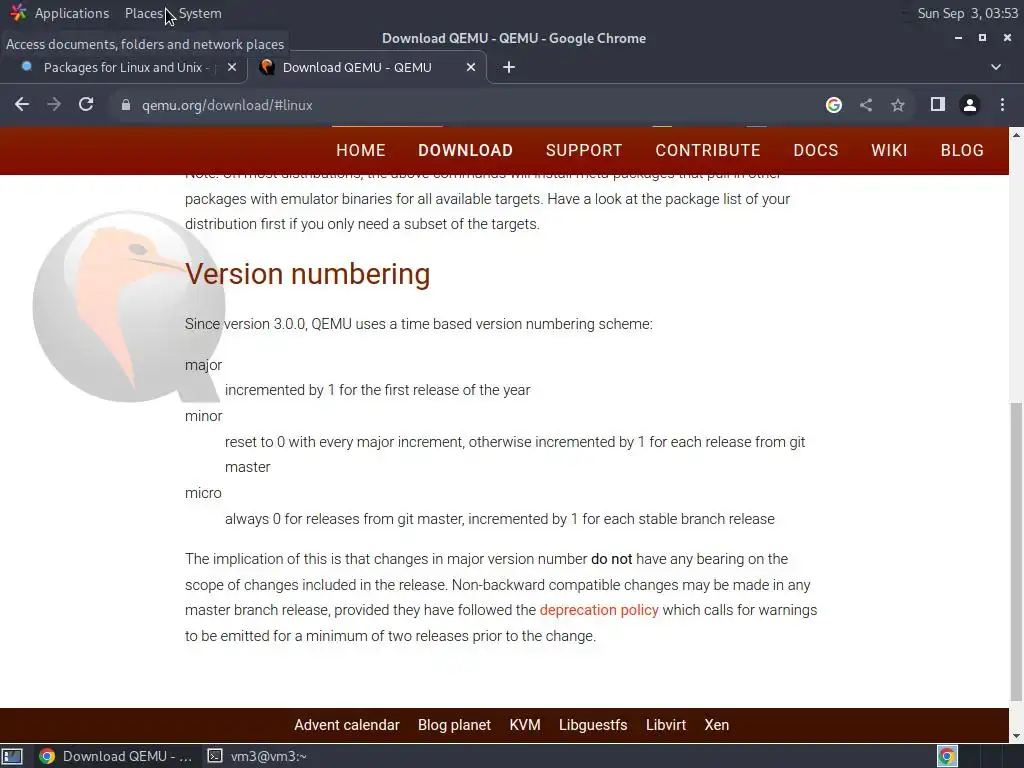Click the clock showing Sun Sep 3
1024x768 pixels.
pos(967,13)
